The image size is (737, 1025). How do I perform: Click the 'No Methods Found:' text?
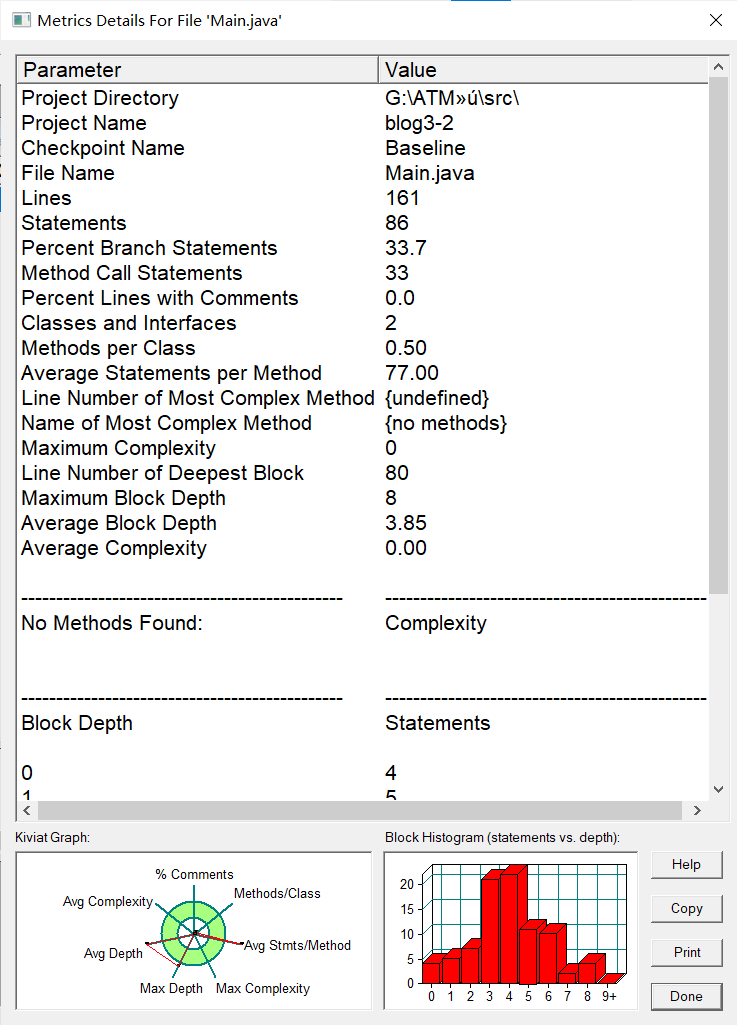pos(112,623)
